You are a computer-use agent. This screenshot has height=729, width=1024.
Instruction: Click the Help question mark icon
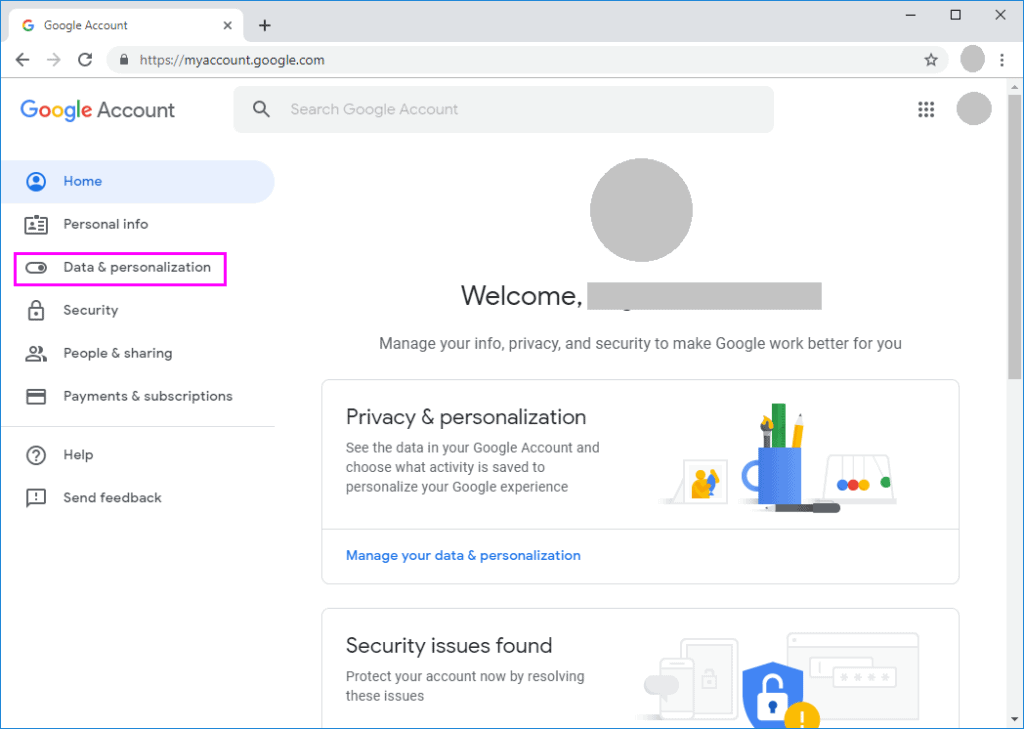click(x=36, y=455)
